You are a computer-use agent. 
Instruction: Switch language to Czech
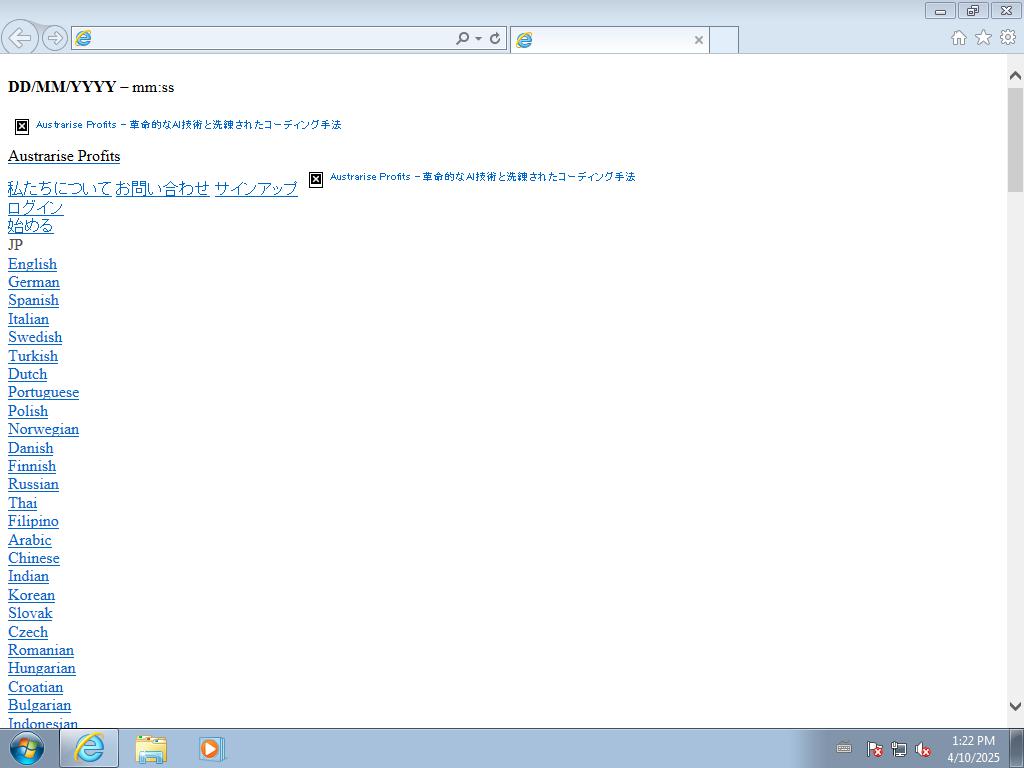(x=28, y=632)
